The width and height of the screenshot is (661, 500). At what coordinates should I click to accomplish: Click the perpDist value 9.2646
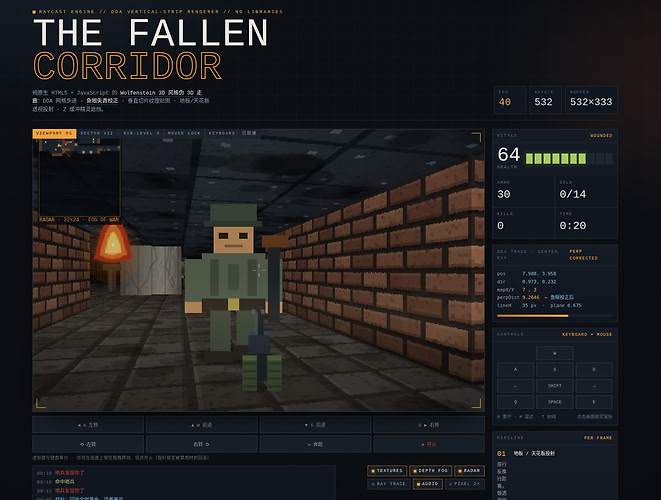click(x=531, y=297)
